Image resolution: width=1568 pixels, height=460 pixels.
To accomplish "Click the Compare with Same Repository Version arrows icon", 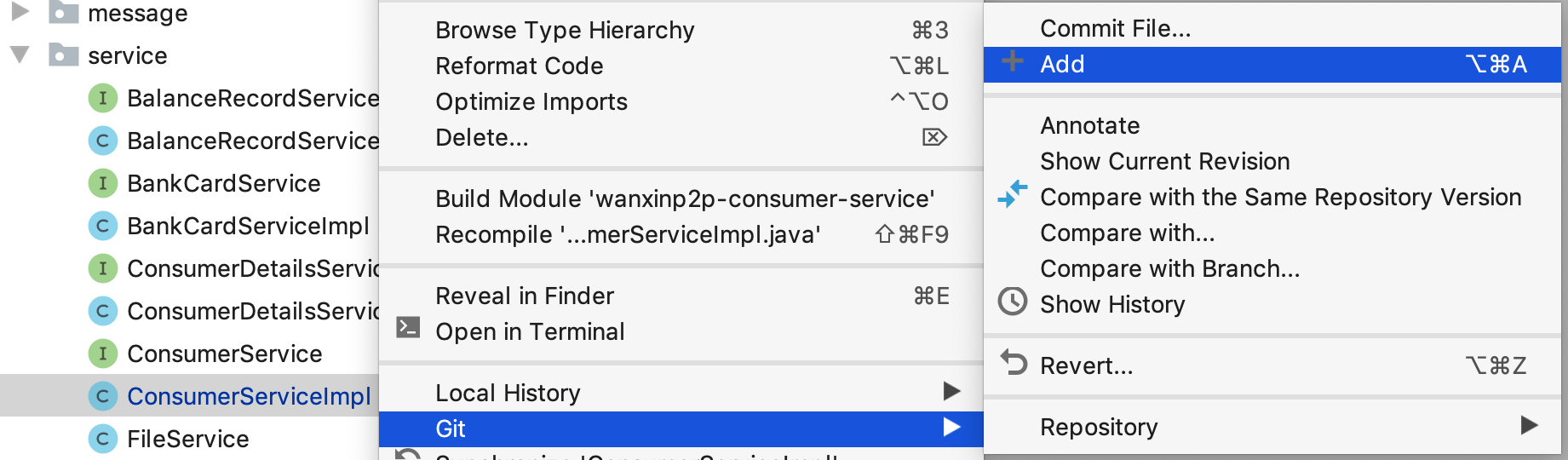I will [x=1012, y=195].
